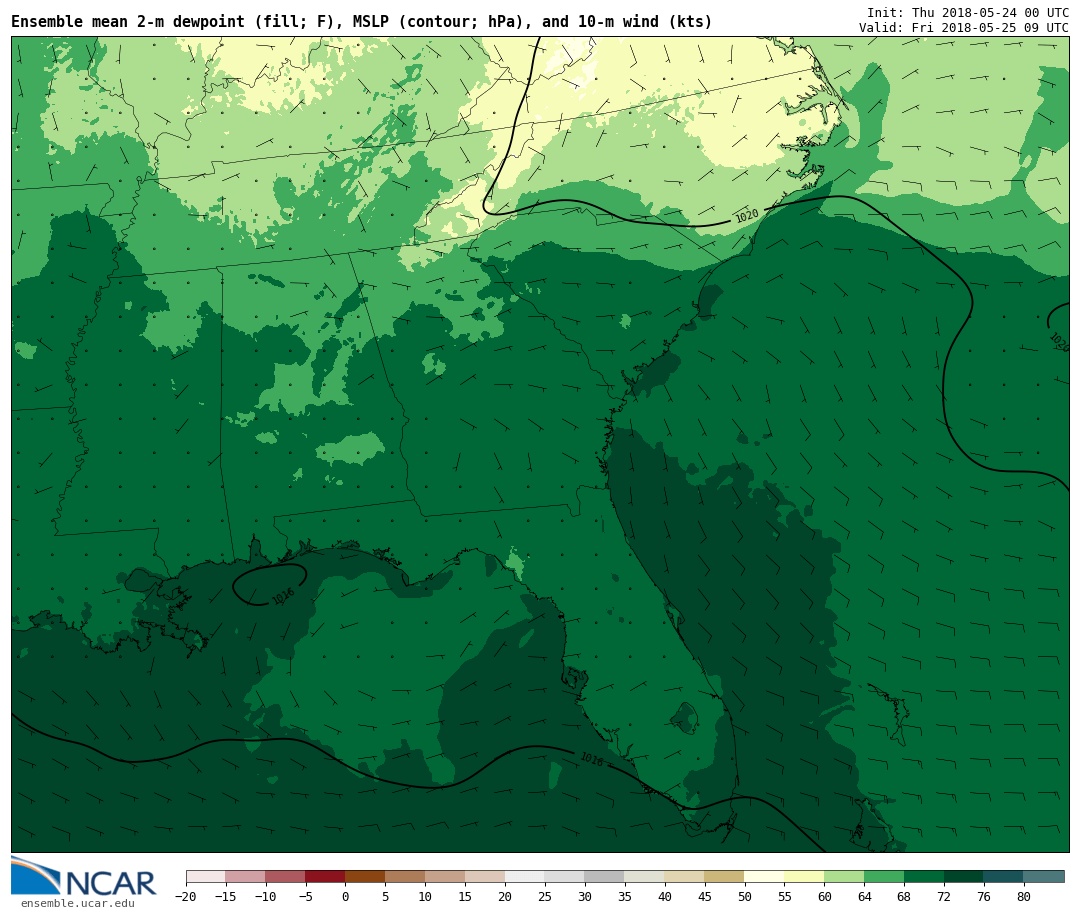The width and height of the screenshot is (1080, 915).
Task: Pick the 68 to 72 dark green swatch
Action: [x=924, y=876]
